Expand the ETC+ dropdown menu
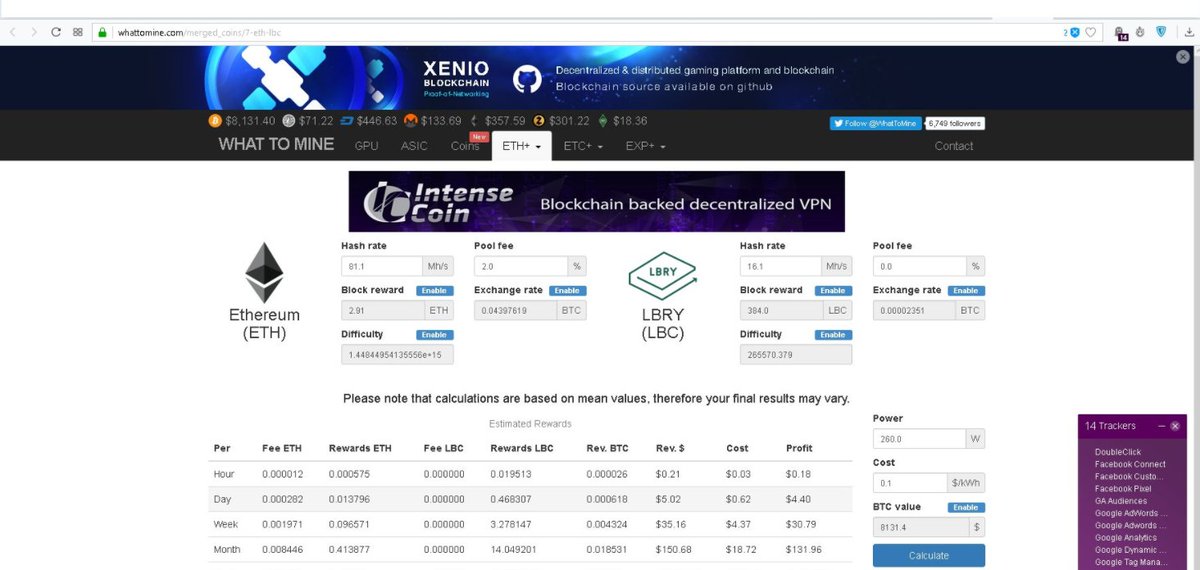Viewport: 1200px width, 570px height. 583,146
